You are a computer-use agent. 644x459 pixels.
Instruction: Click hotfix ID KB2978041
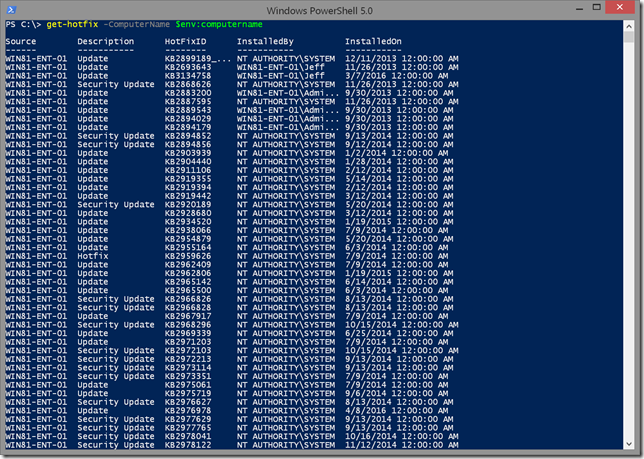(x=188, y=437)
